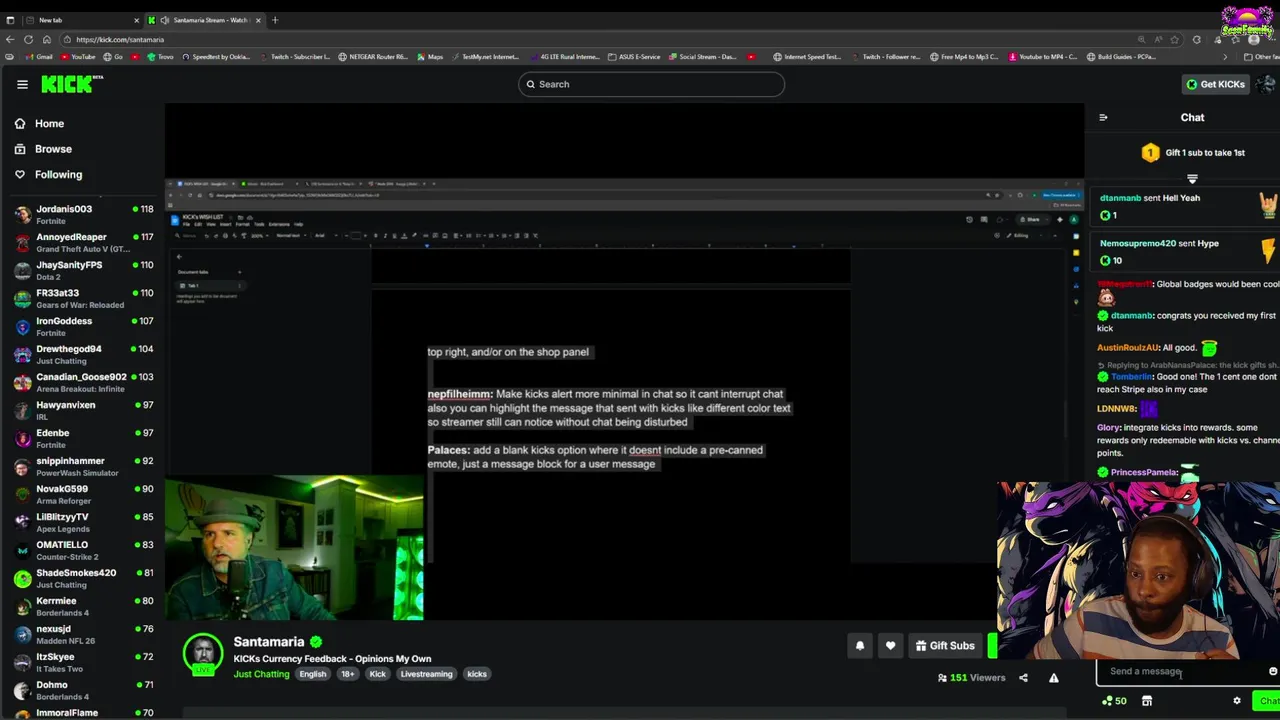Open the Maps bookmark

430,57
